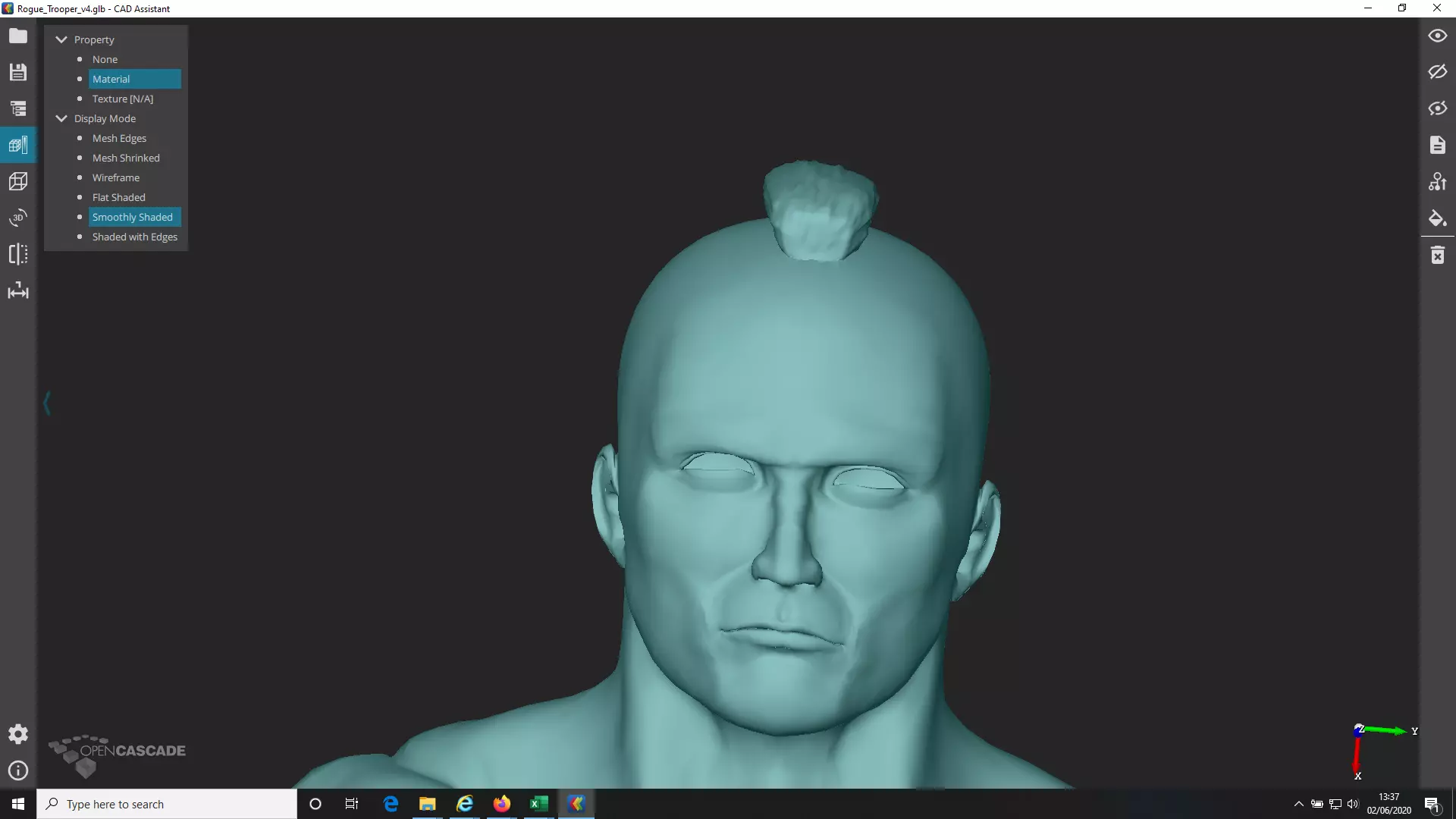The width and height of the screenshot is (1456, 819).
Task: Select the measure distance tool
Action: click(x=18, y=290)
